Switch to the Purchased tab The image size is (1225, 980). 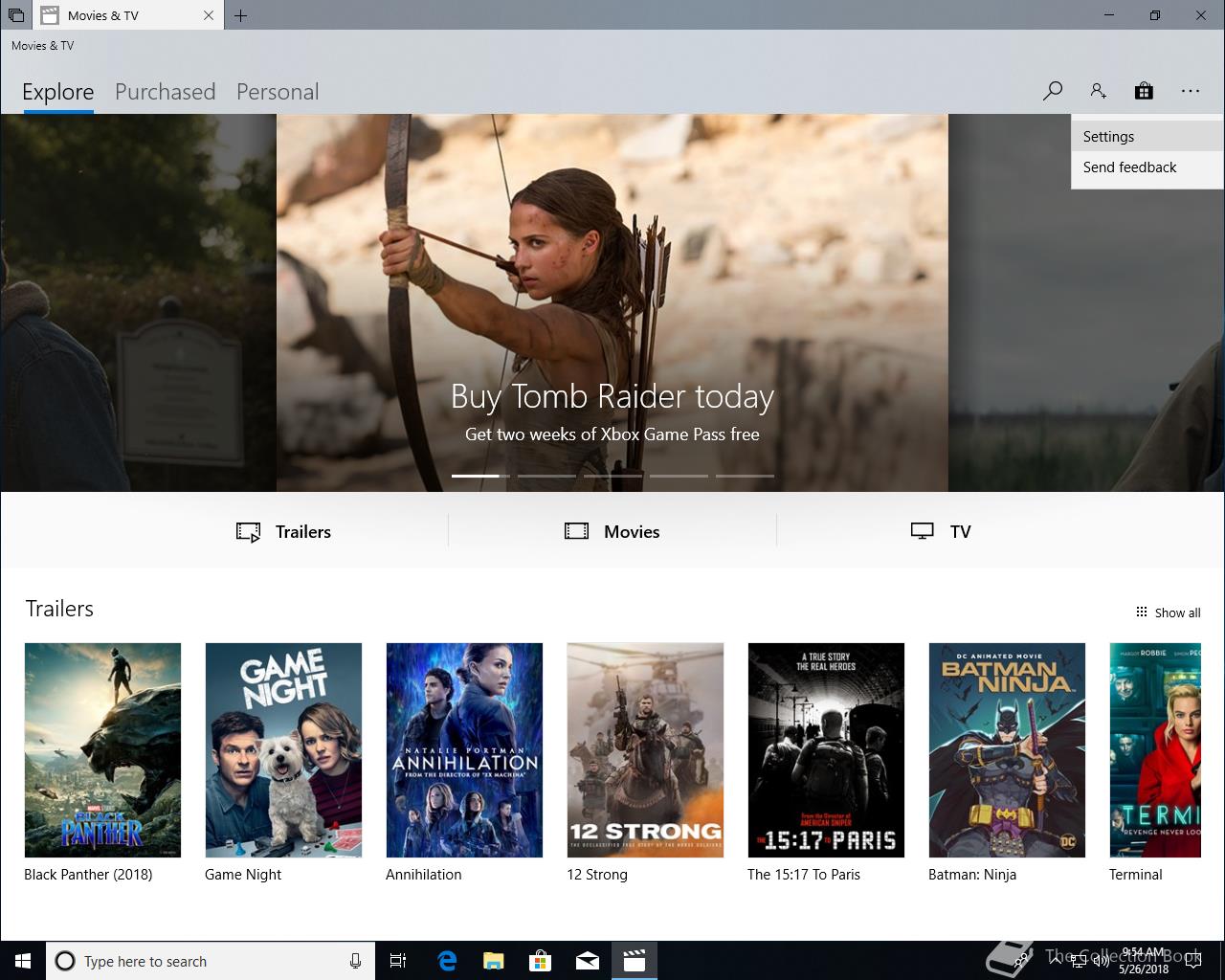coord(166,92)
